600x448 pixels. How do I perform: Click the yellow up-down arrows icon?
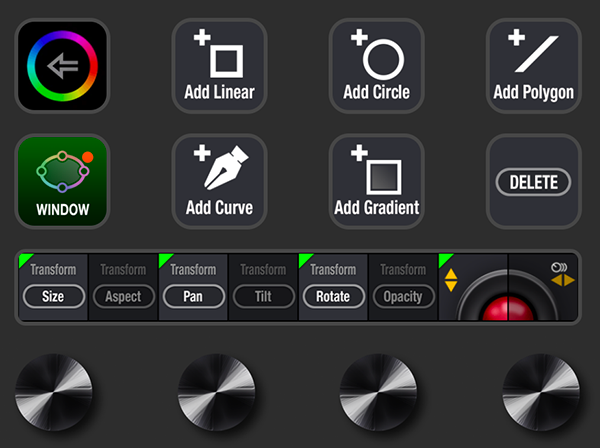(x=451, y=280)
